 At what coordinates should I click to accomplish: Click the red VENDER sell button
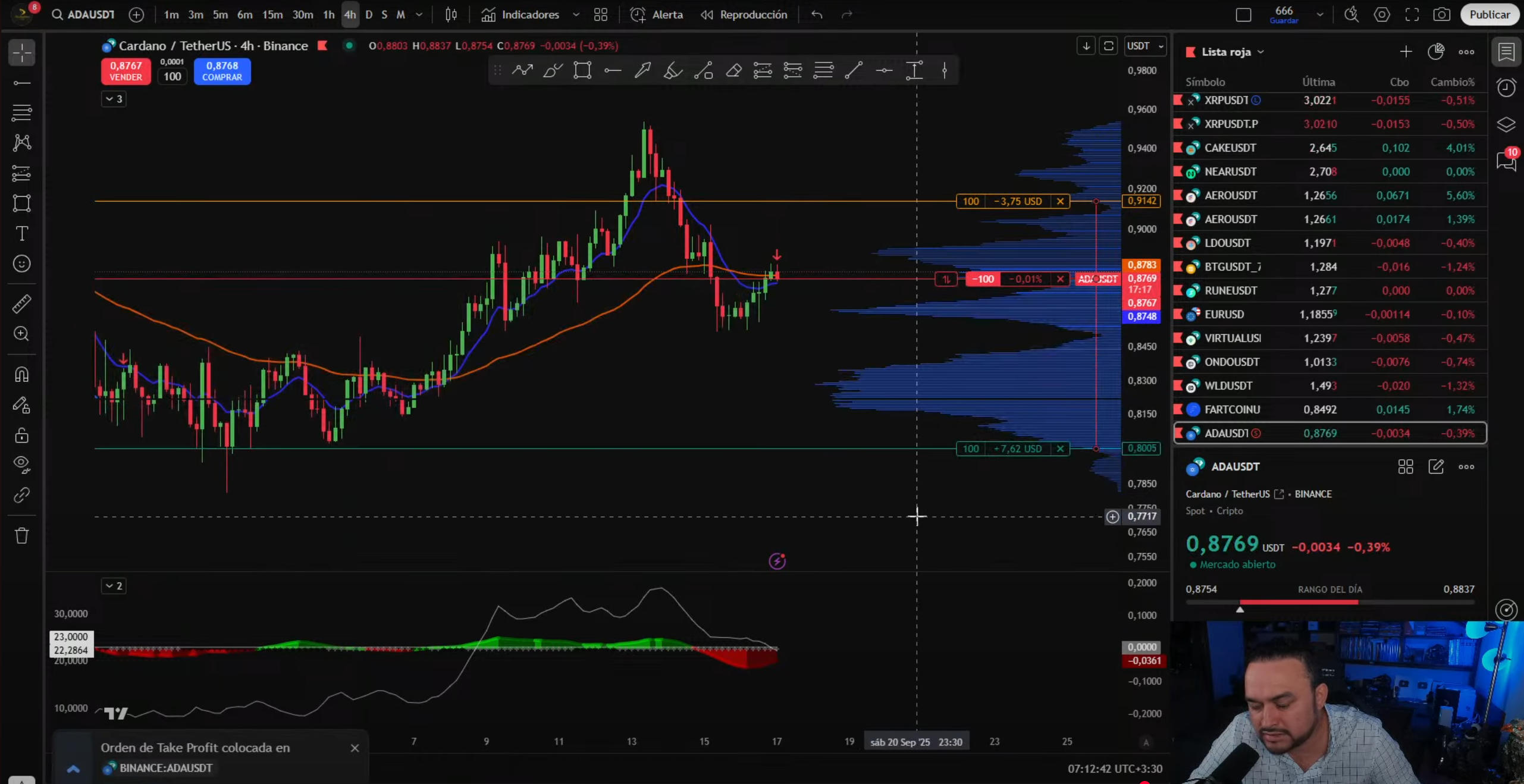[126, 71]
